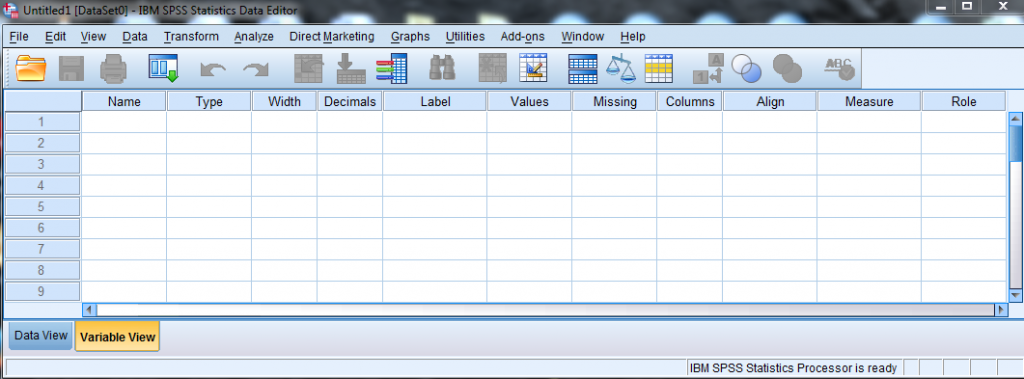Click the Align column header
Viewport: 1024px width, 379px height.
[770, 101]
